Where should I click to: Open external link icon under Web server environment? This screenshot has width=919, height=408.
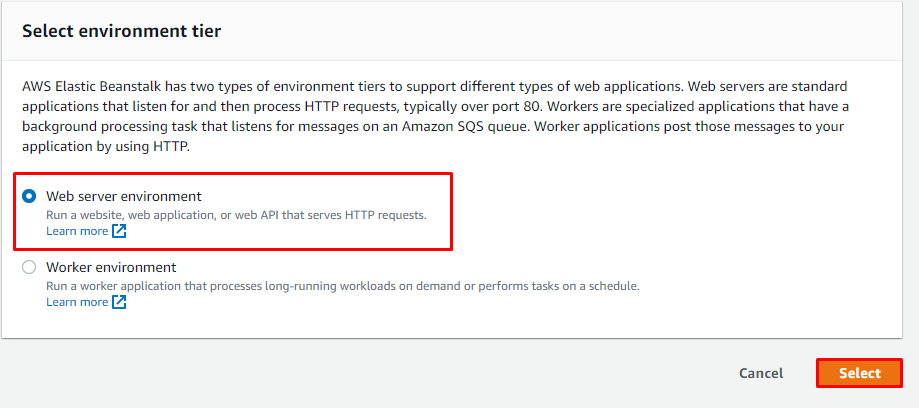119,231
